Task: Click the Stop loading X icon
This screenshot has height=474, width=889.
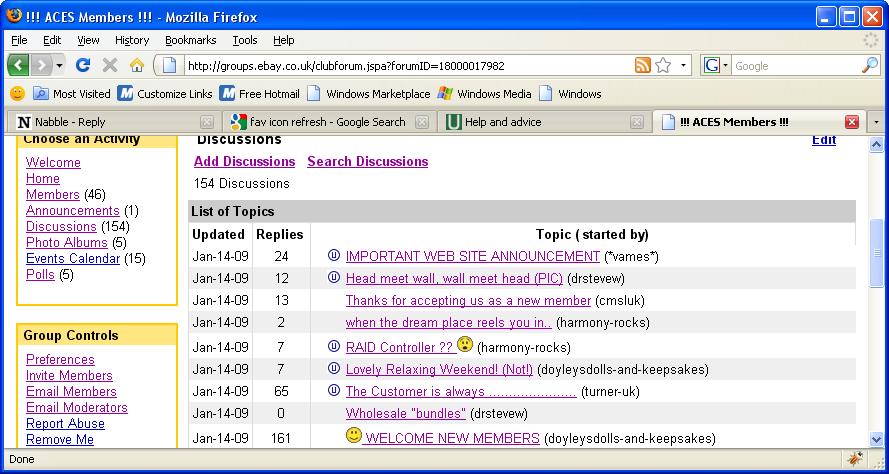Action: pyautogui.click(x=110, y=65)
